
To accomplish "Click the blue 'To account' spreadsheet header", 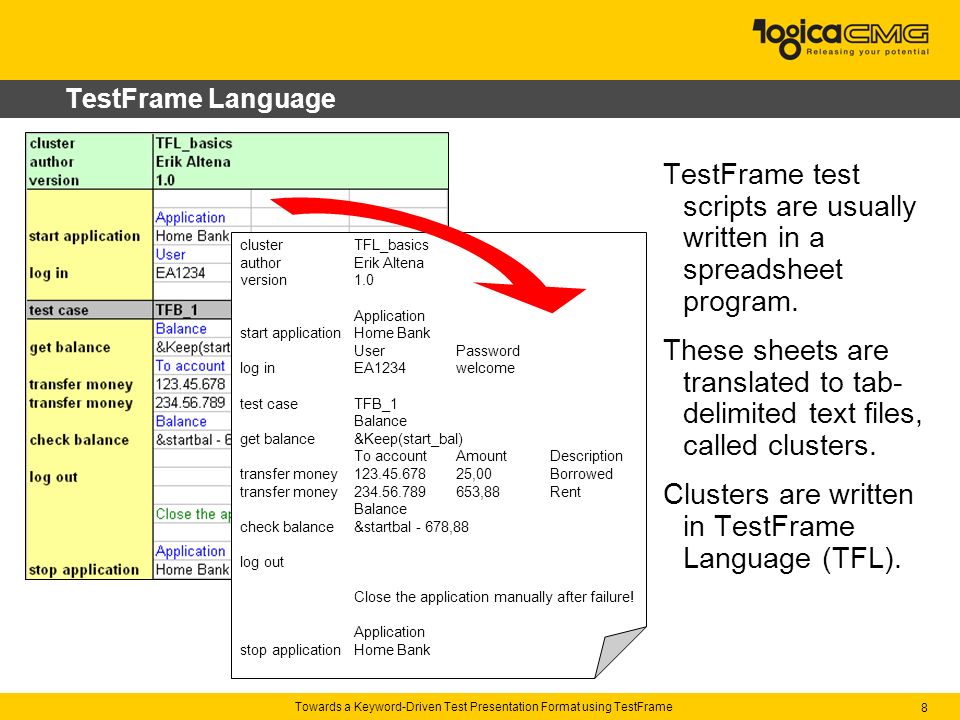I will [190, 366].
